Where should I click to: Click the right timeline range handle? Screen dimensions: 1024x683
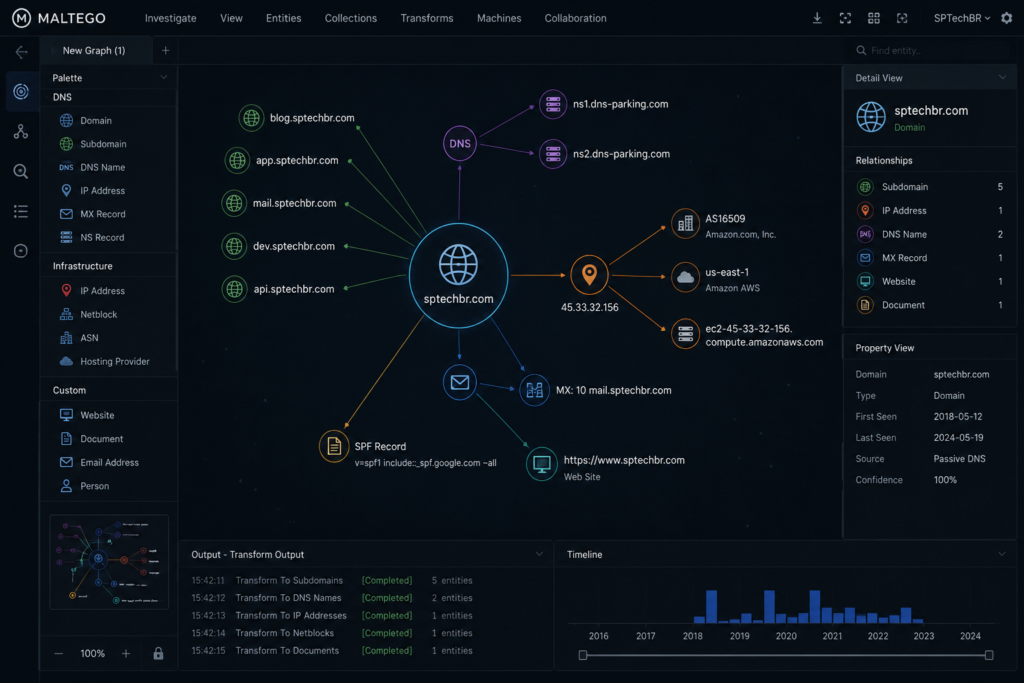tap(989, 655)
